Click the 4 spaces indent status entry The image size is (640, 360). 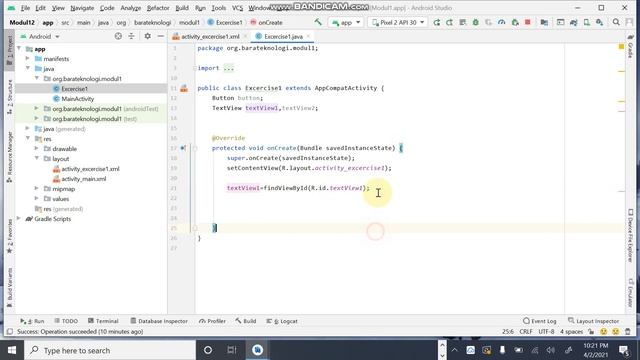[x=571, y=332]
